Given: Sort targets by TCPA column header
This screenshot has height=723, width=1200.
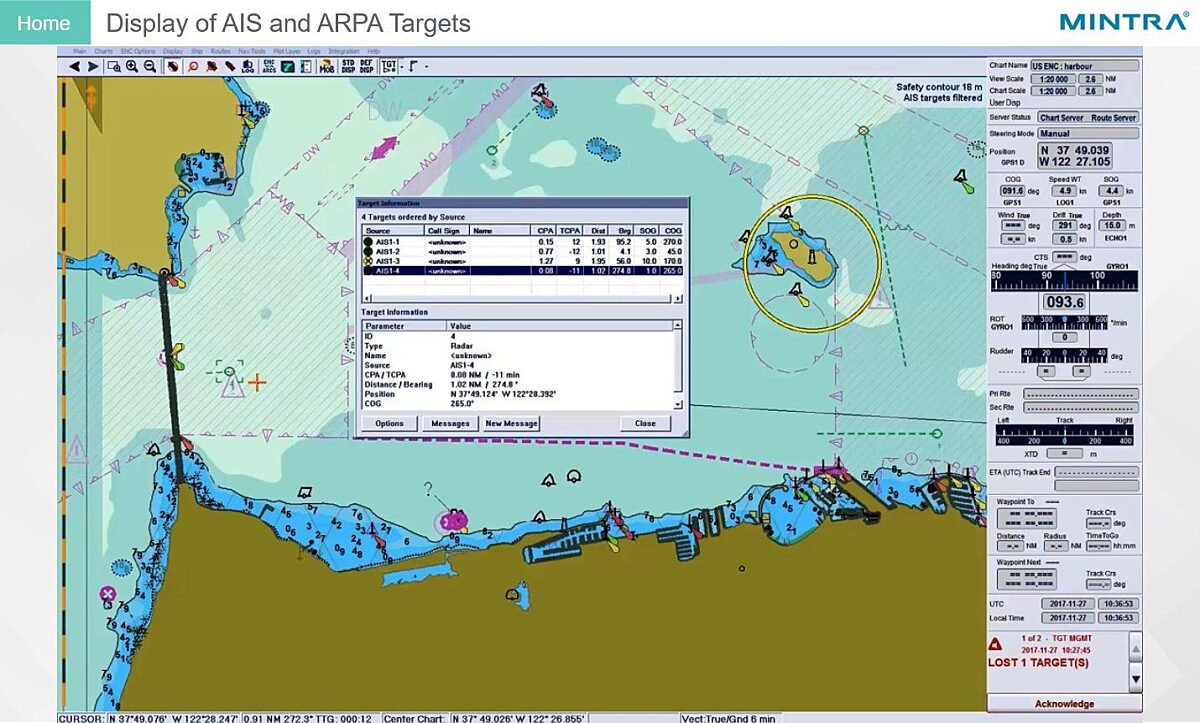Looking at the screenshot, I should [570, 230].
